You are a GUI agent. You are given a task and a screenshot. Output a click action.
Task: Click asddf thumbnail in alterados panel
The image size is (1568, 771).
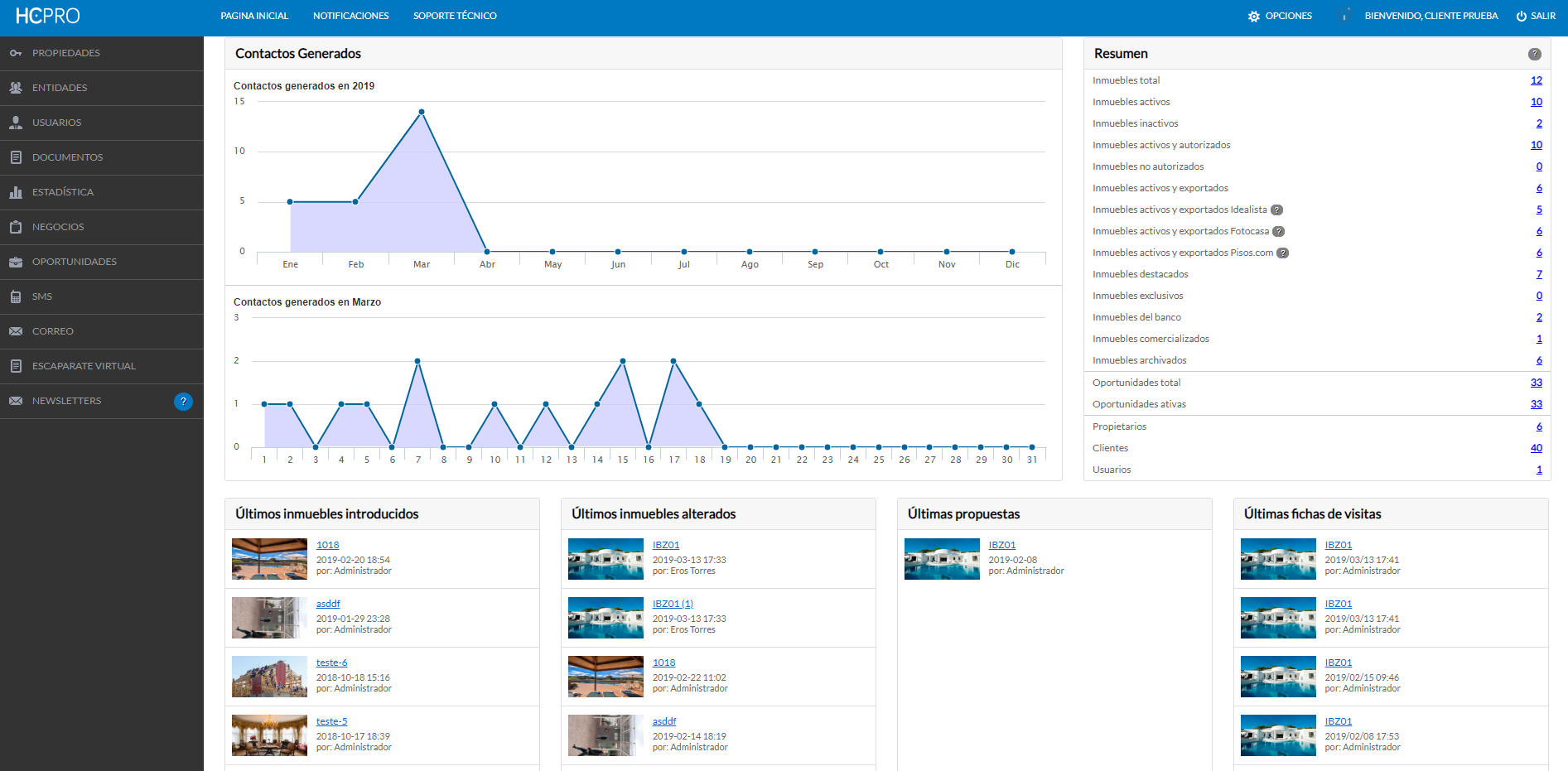(x=605, y=735)
